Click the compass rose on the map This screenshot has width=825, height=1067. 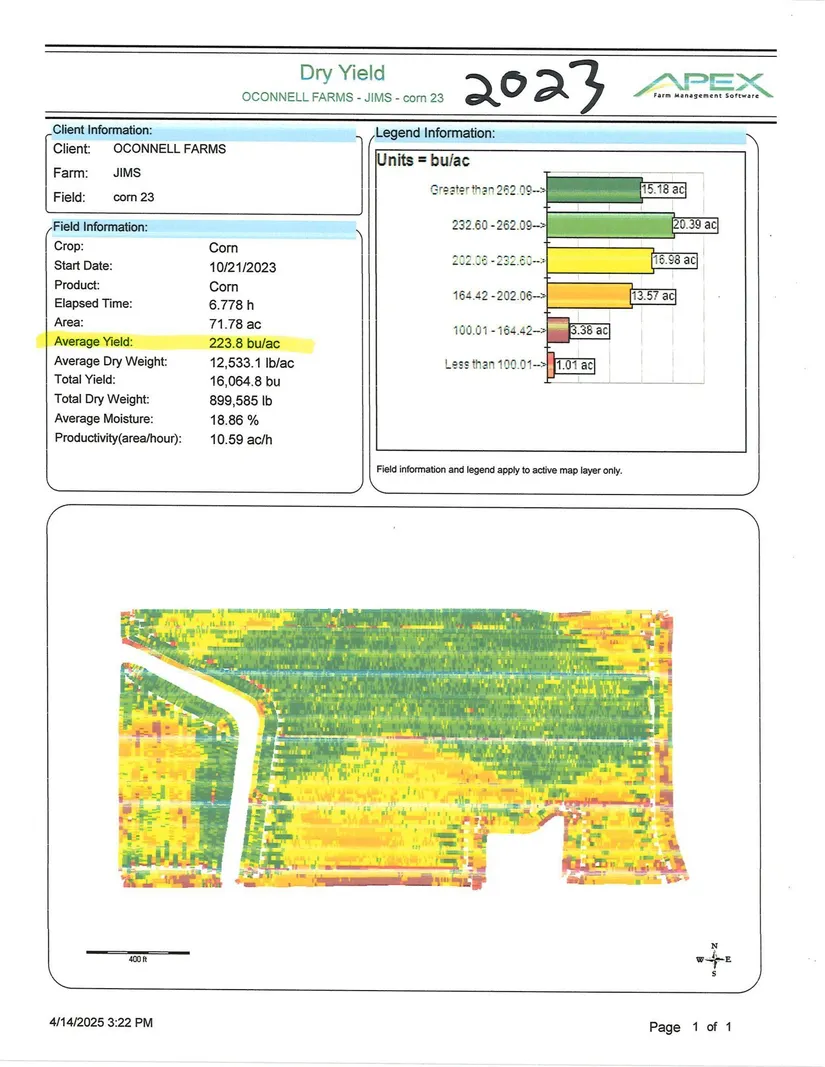tap(713, 960)
